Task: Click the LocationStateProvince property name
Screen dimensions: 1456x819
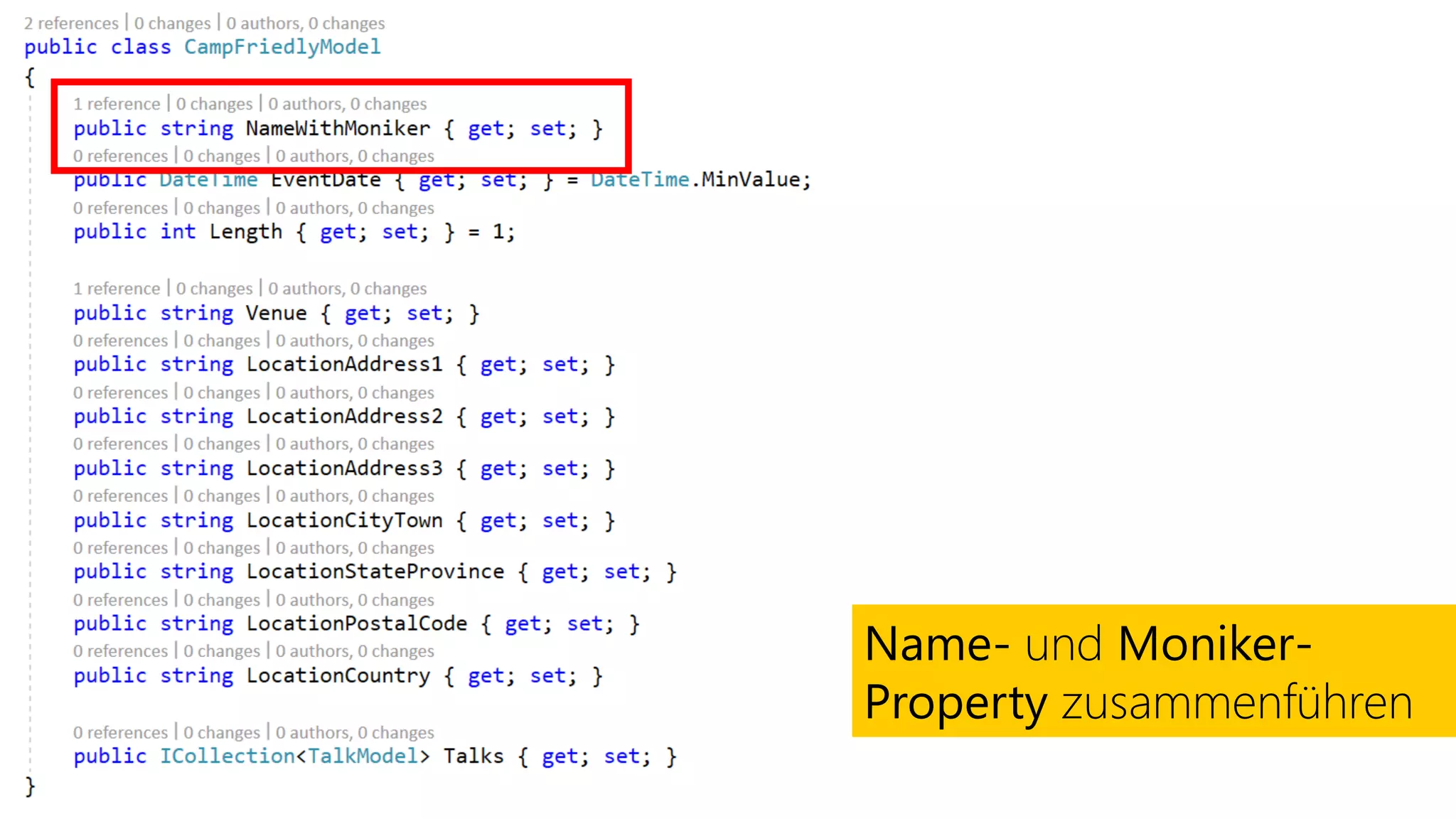Action: pos(375,572)
